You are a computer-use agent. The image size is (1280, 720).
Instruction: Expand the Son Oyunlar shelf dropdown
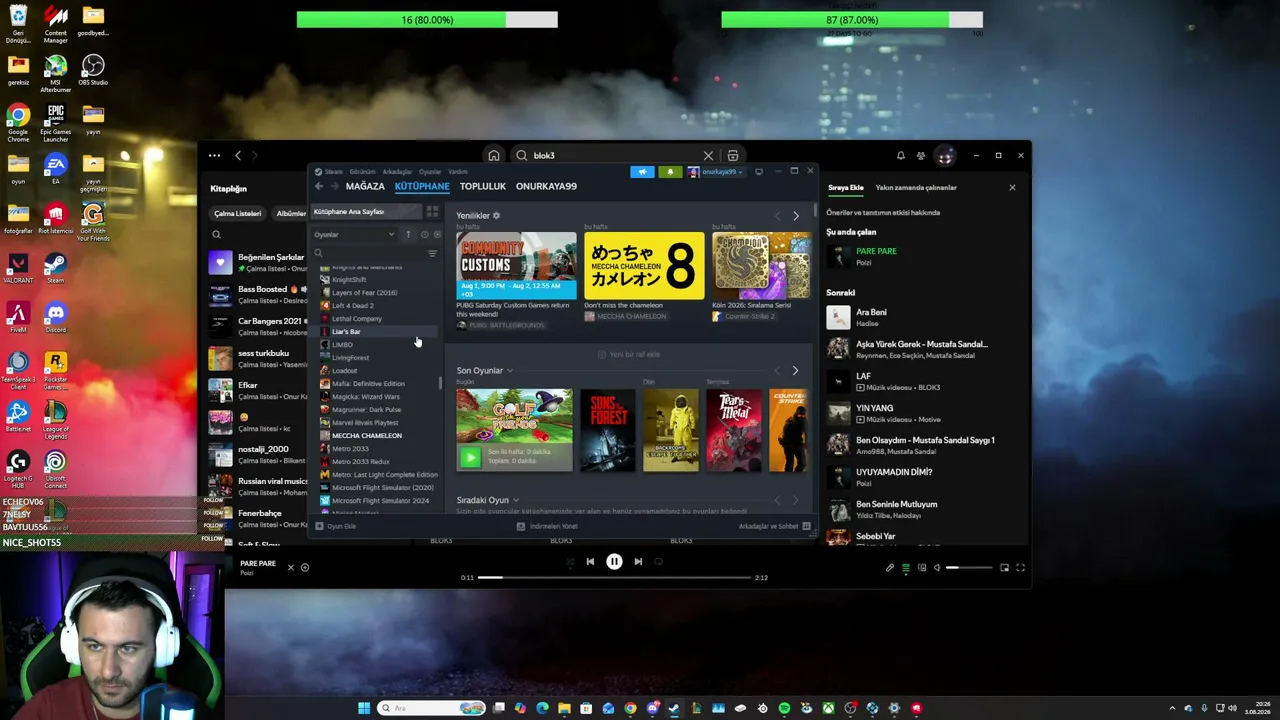[510, 371]
